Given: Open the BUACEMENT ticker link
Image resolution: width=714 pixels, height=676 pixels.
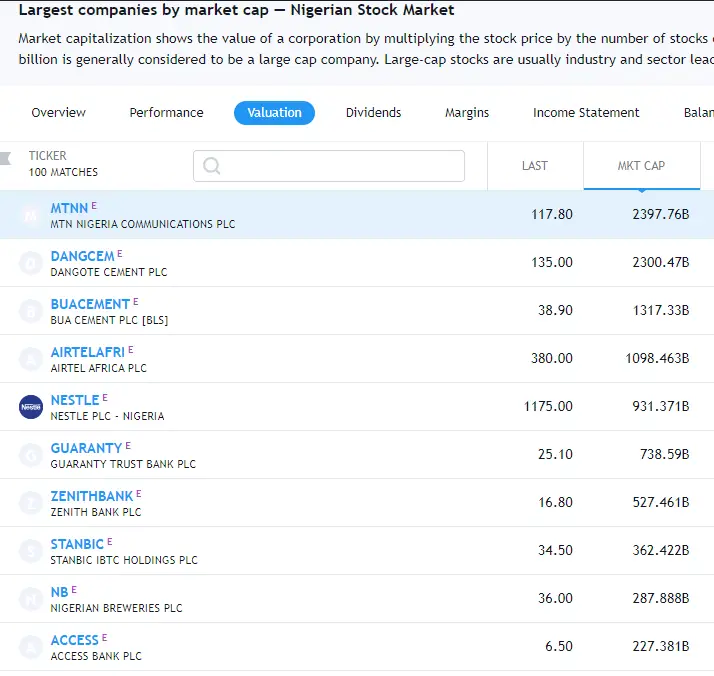Looking at the screenshot, I should [90, 304].
